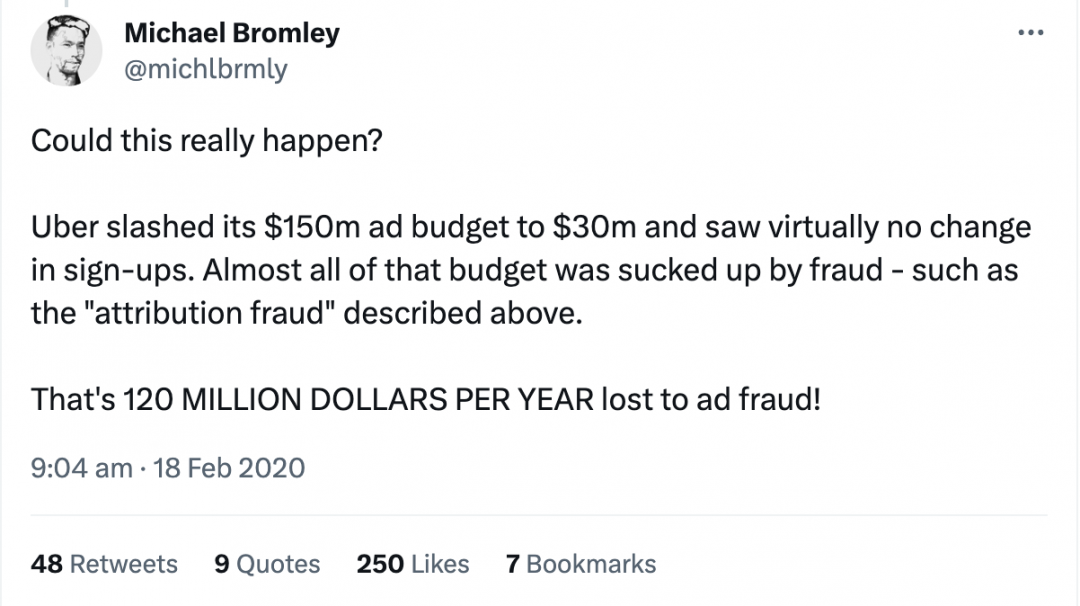The image size is (1080, 606).
Task: Click the "120 MILLION DOLLARS PER YEAR" text
Action: pyautogui.click(x=358, y=399)
